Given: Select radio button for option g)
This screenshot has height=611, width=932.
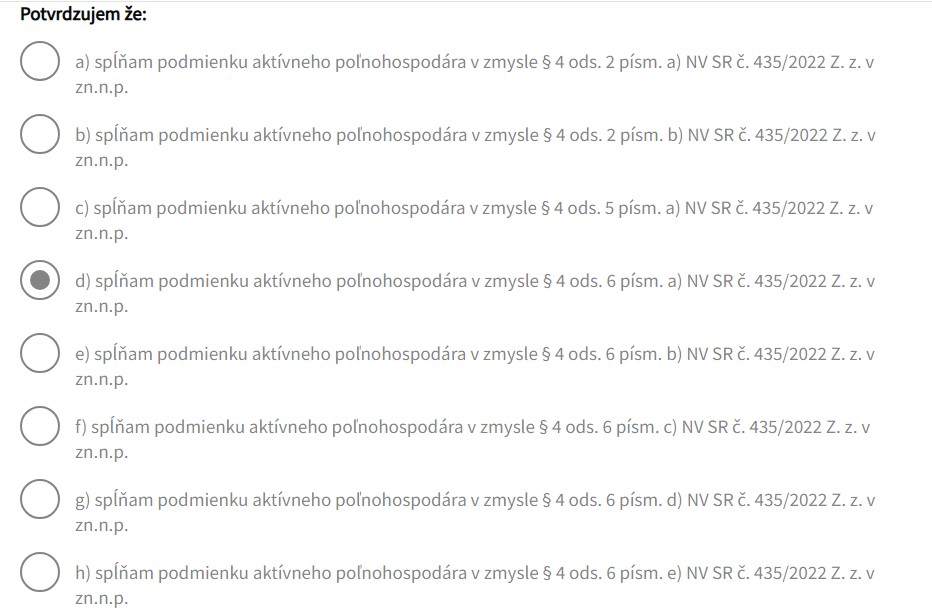Looking at the screenshot, I should (40, 499).
